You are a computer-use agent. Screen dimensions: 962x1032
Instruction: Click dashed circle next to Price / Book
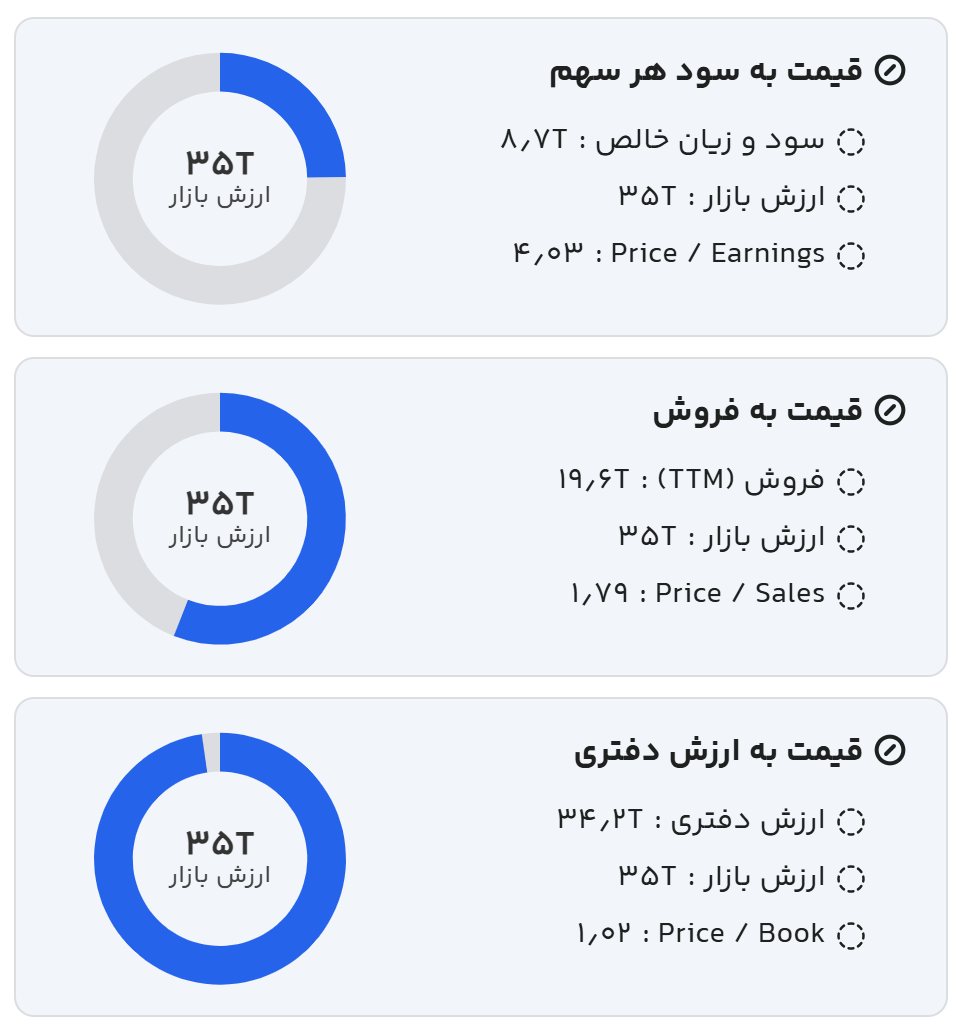(850, 936)
